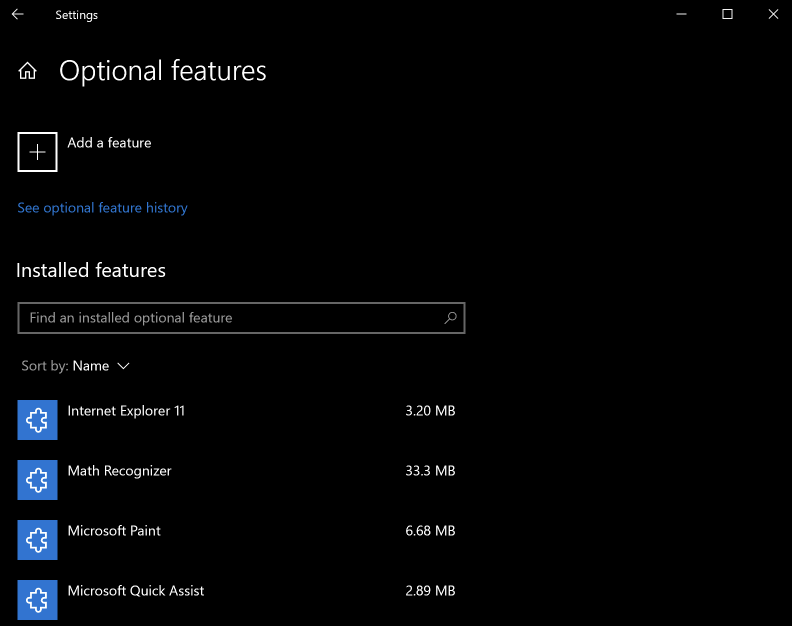Click the Add a feature label
The height and width of the screenshot is (626, 792).
pyautogui.click(x=110, y=143)
